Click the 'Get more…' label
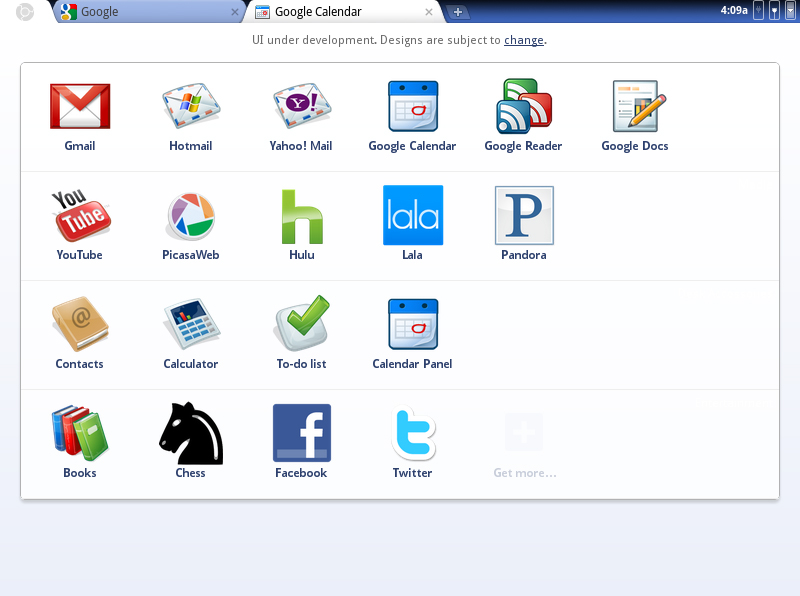The width and height of the screenshot is (800, 596). point(524,473)
